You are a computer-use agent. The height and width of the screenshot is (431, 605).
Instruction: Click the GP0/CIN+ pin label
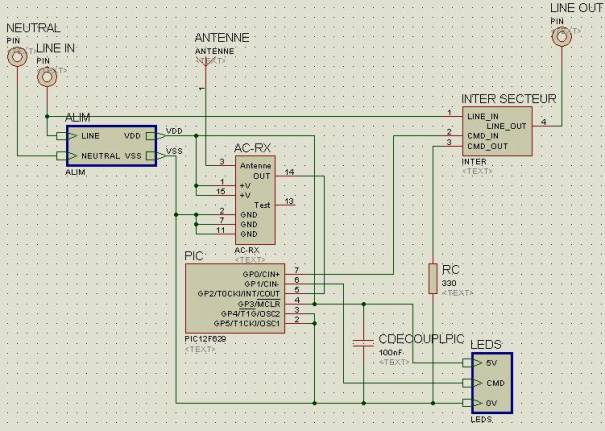[x=261, y=274]
